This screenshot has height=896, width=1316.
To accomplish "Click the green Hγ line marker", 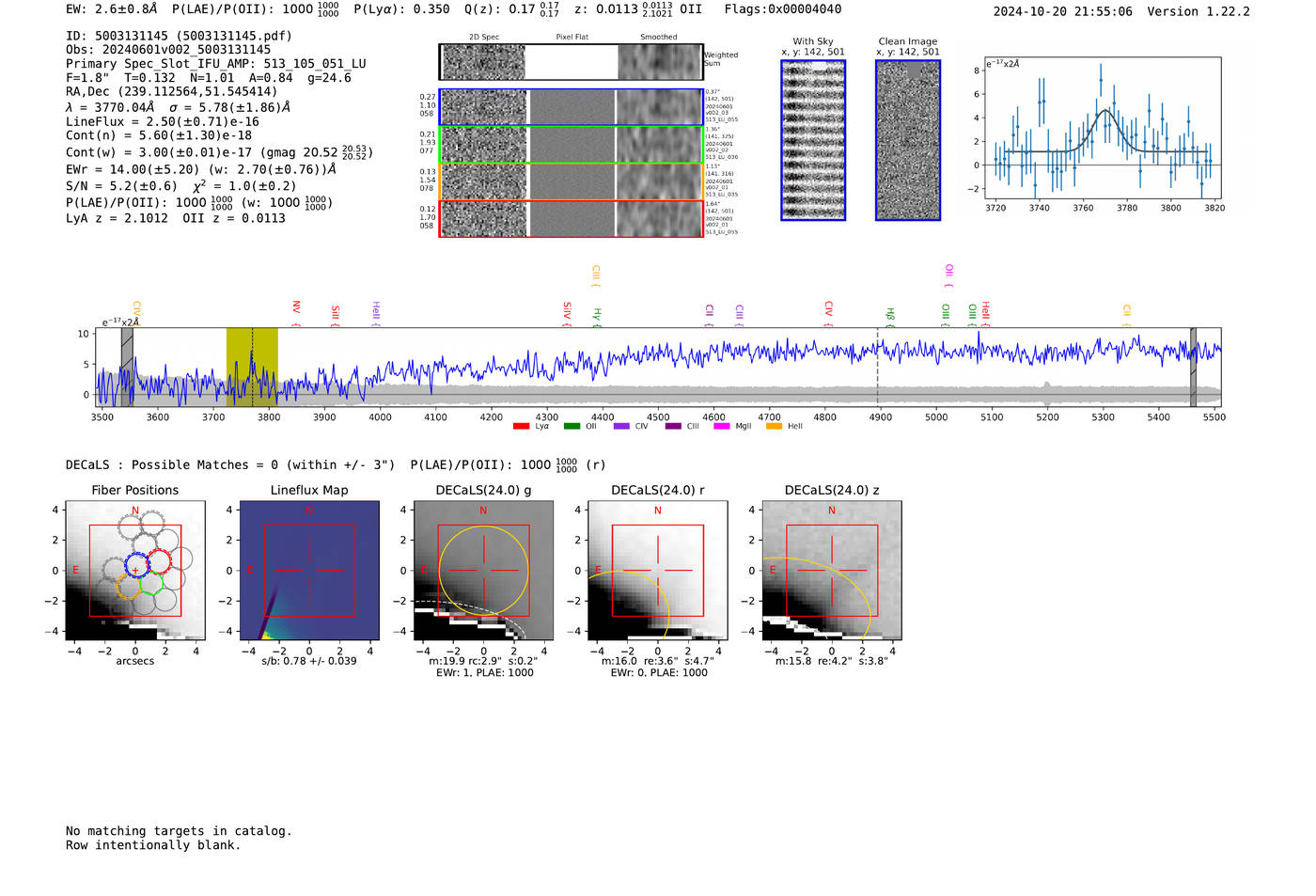I will tap(597, 317).
